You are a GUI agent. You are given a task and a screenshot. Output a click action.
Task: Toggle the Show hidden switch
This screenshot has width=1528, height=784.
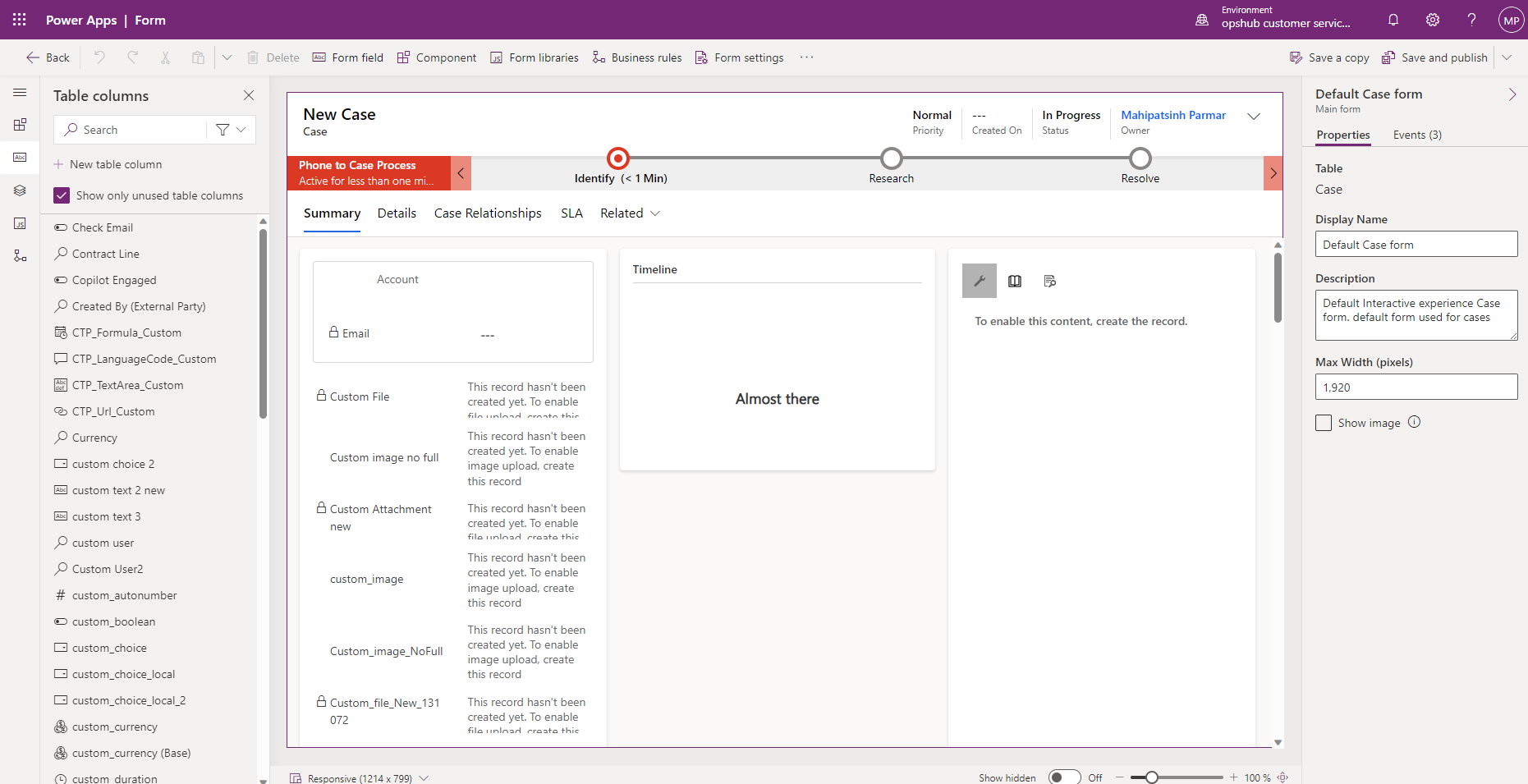pyautogui.click(x=1064, y=777)
